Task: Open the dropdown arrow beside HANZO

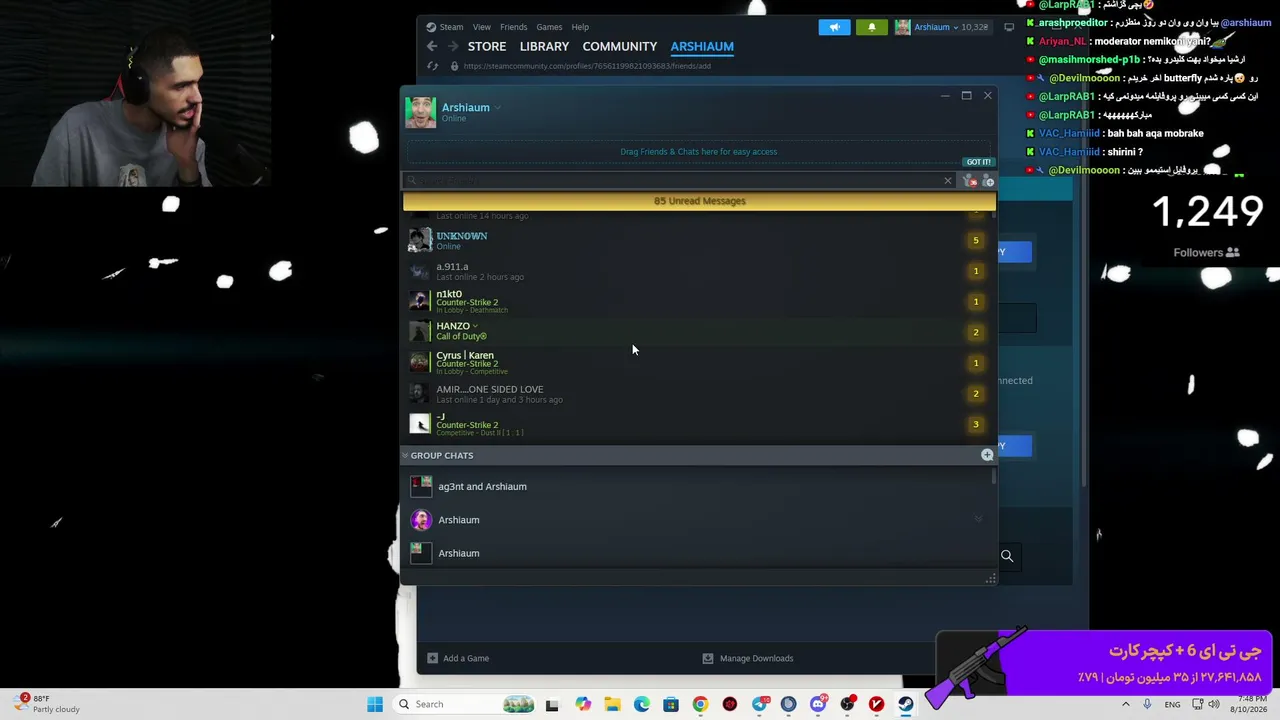Action: [x=475, y=326]
